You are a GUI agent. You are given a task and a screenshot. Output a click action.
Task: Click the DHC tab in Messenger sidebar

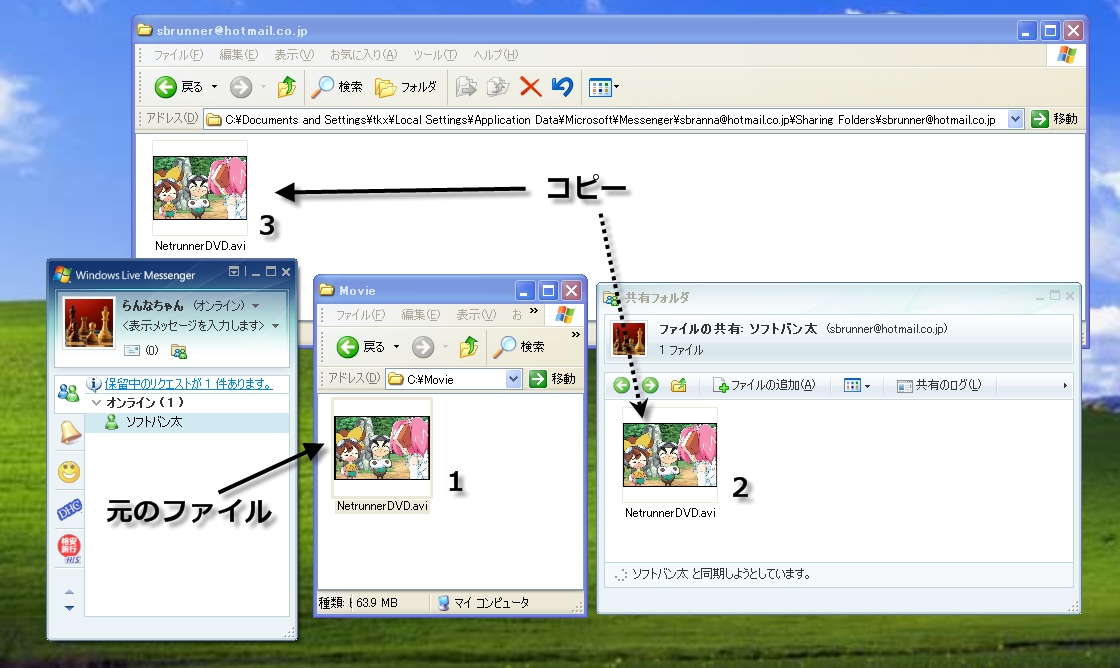click(x=69, y=510)
